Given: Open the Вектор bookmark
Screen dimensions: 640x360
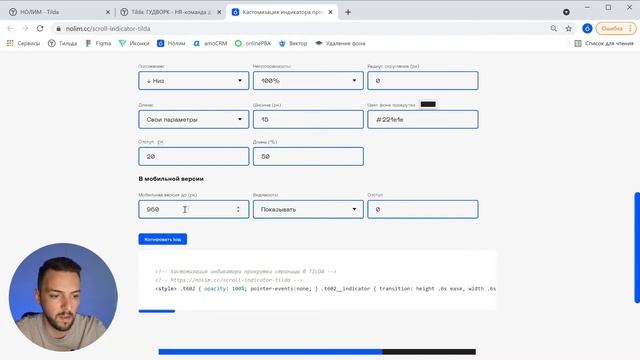Looking at the screenshot, I should 293,43.
